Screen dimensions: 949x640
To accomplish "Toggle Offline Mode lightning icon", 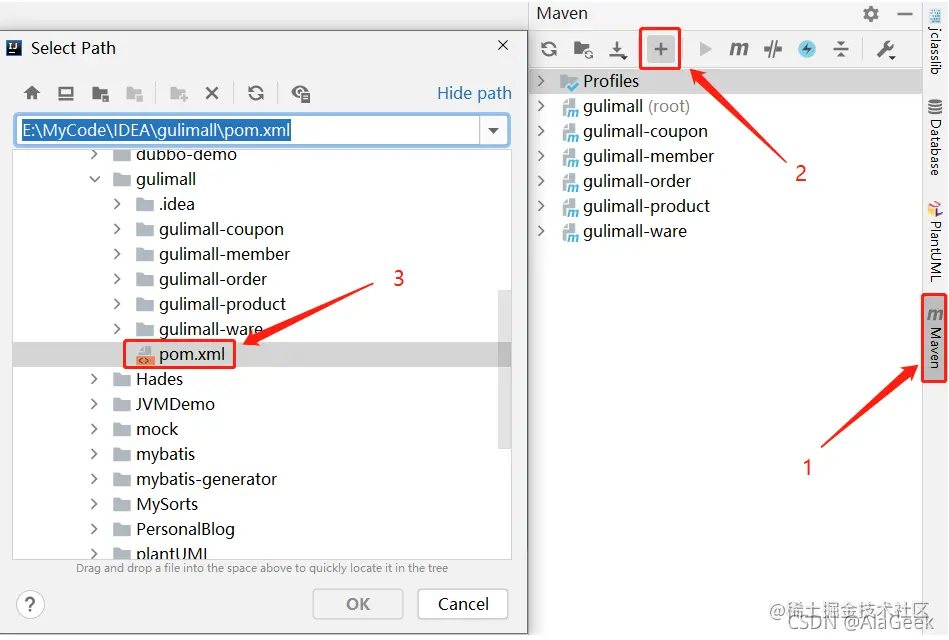I will (807, 49).
